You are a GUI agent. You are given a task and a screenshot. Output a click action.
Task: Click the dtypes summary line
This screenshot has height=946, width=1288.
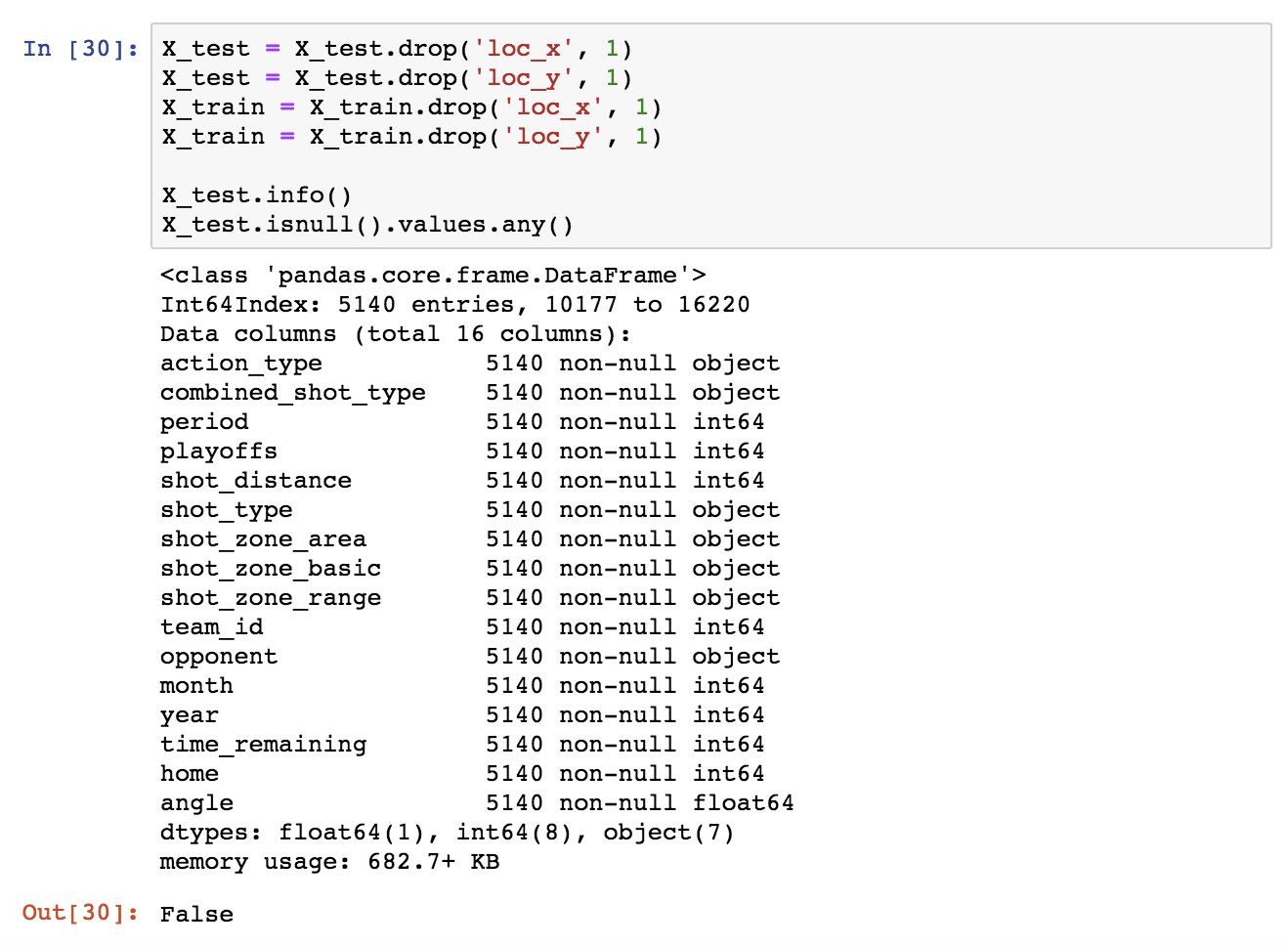pos(447,833)
